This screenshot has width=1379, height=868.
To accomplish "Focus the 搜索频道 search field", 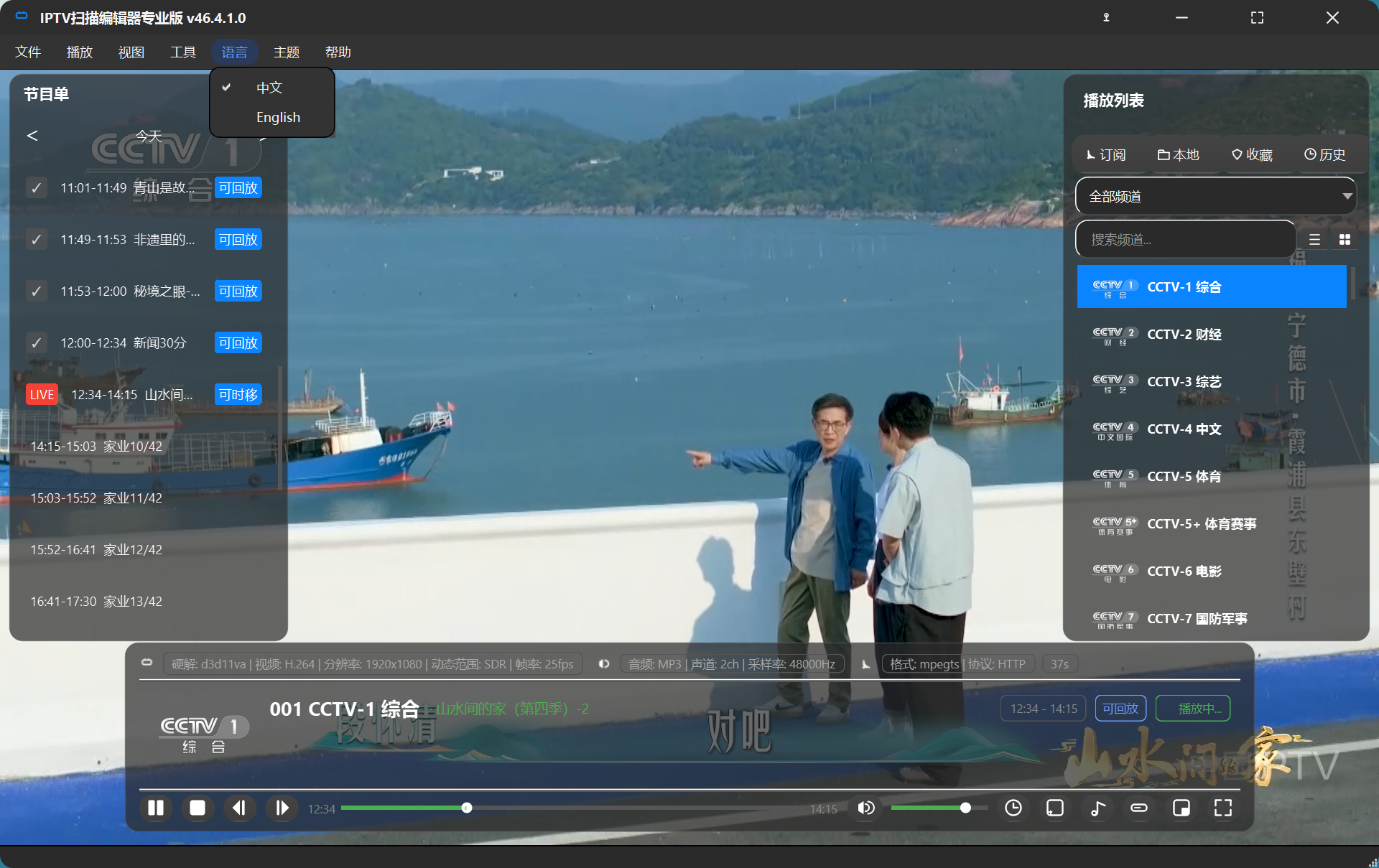I will [x=1185, y=240].
